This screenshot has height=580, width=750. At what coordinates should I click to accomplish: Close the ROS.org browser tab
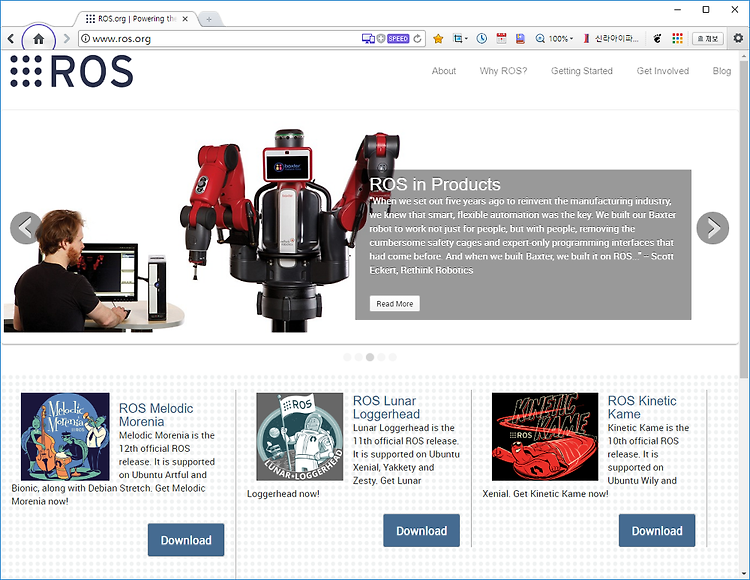coord(185,19)
